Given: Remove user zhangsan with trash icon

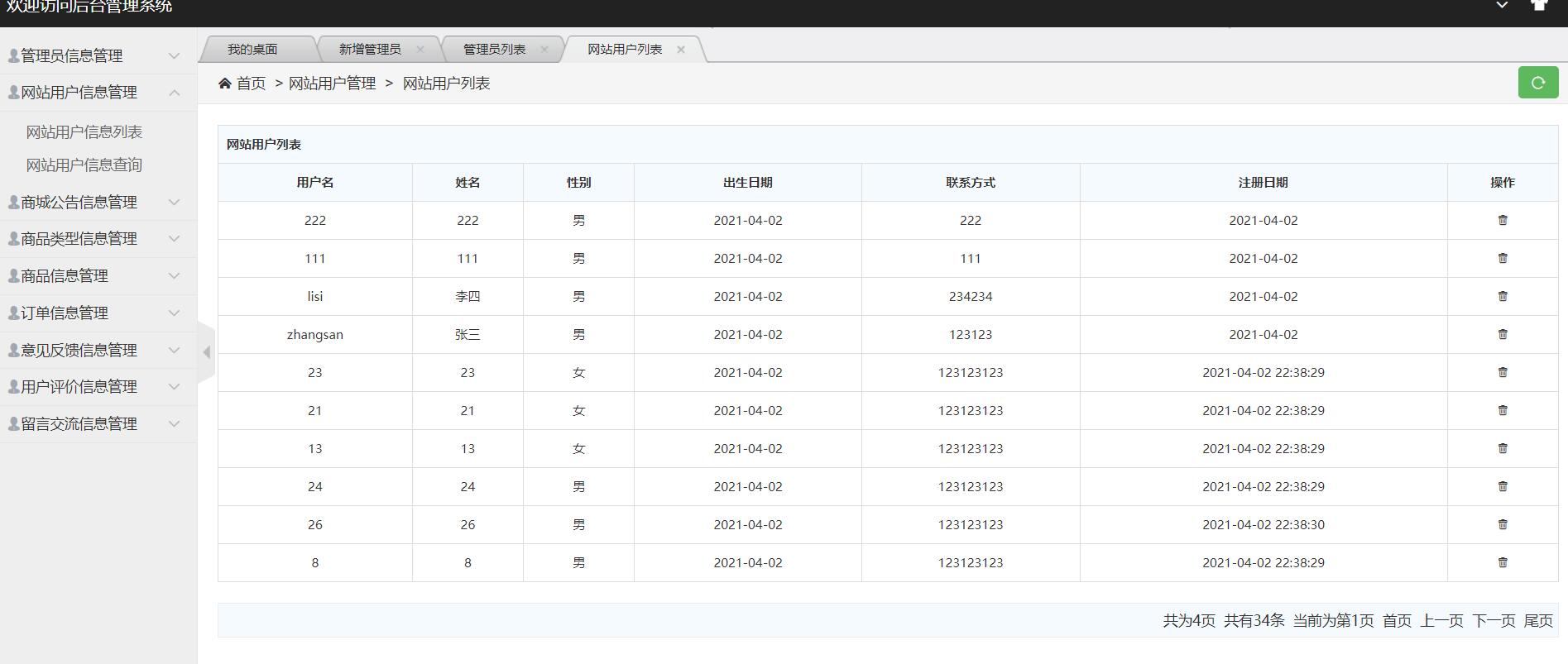Looking at the screenshot, I should click(1503, 334).
